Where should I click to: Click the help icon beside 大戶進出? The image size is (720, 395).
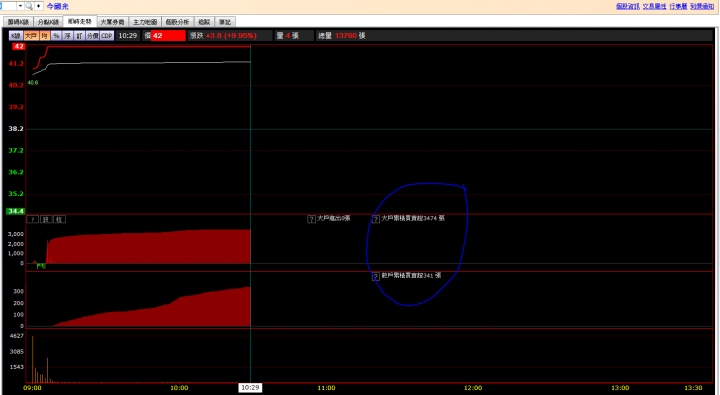pyautogui.click(x=311, y=219)
